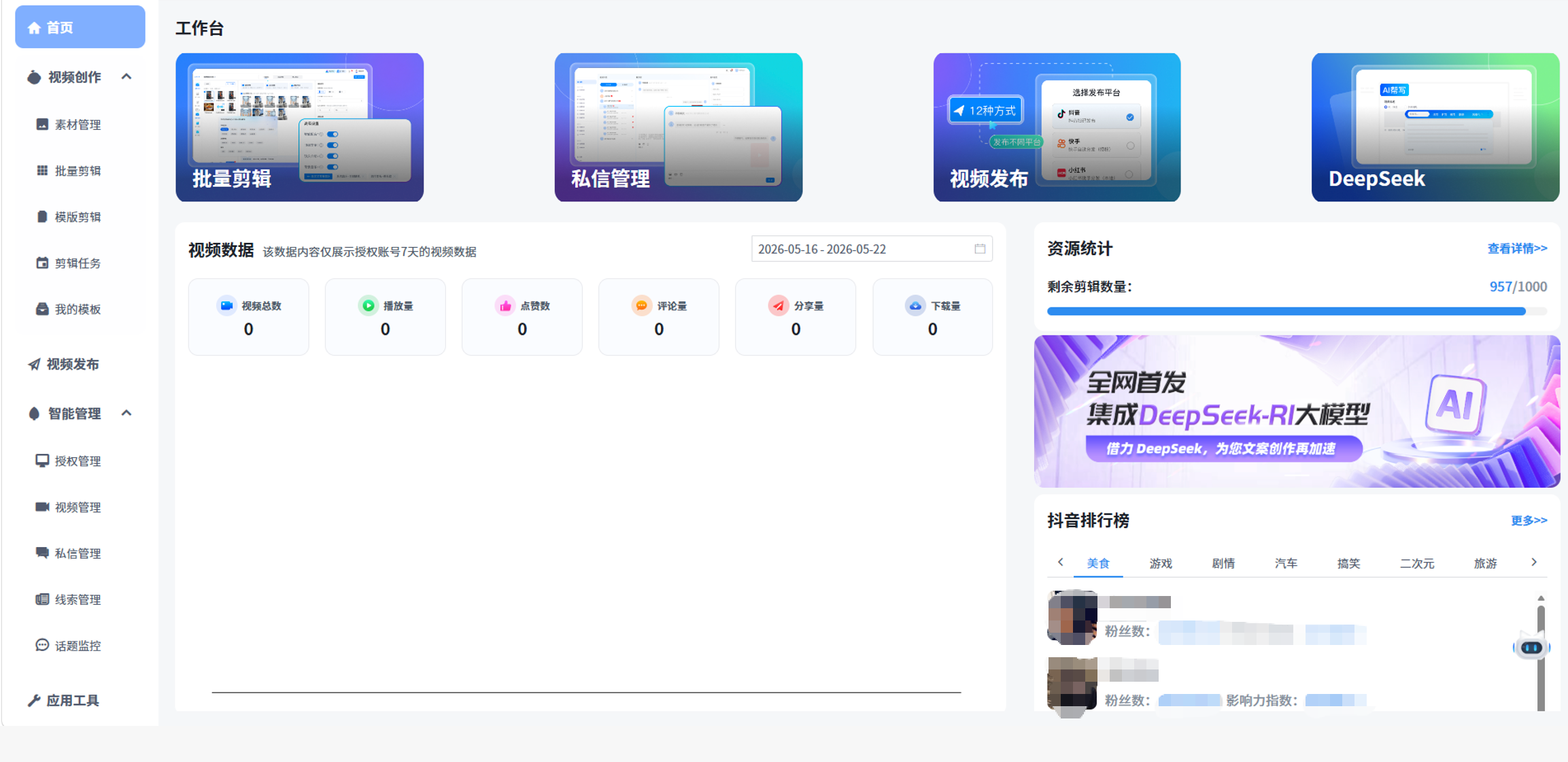
Task: Click the 私信管理 chat bubble sidebar icon
Action: (42, 553)
